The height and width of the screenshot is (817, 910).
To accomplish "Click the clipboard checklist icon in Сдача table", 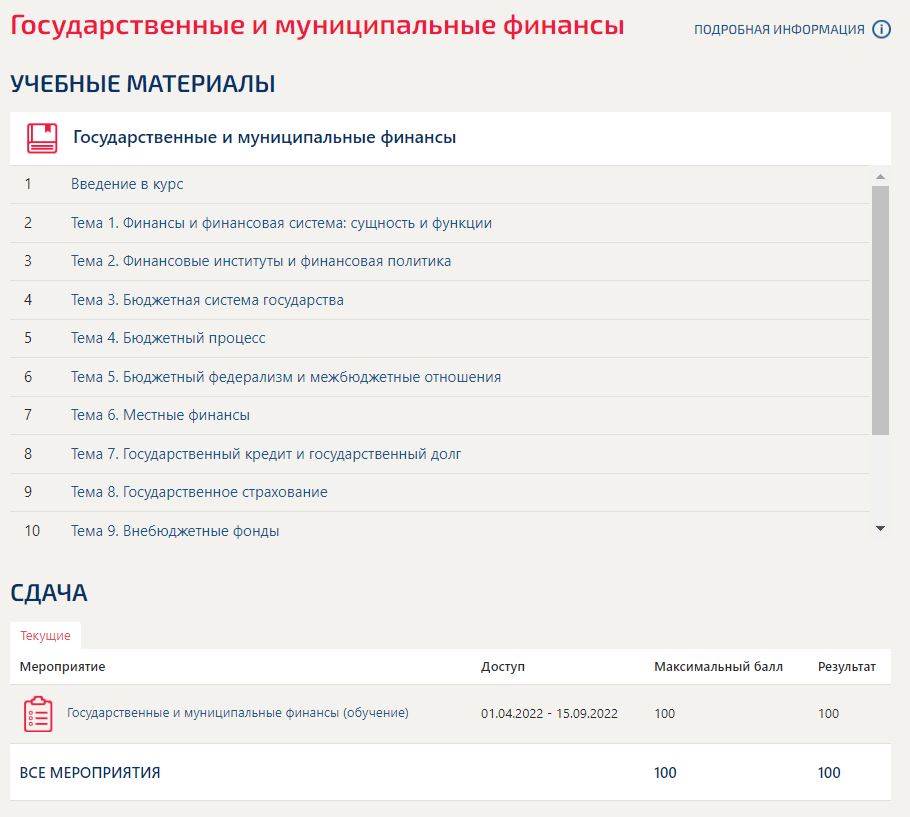I will tap(38, 714).
